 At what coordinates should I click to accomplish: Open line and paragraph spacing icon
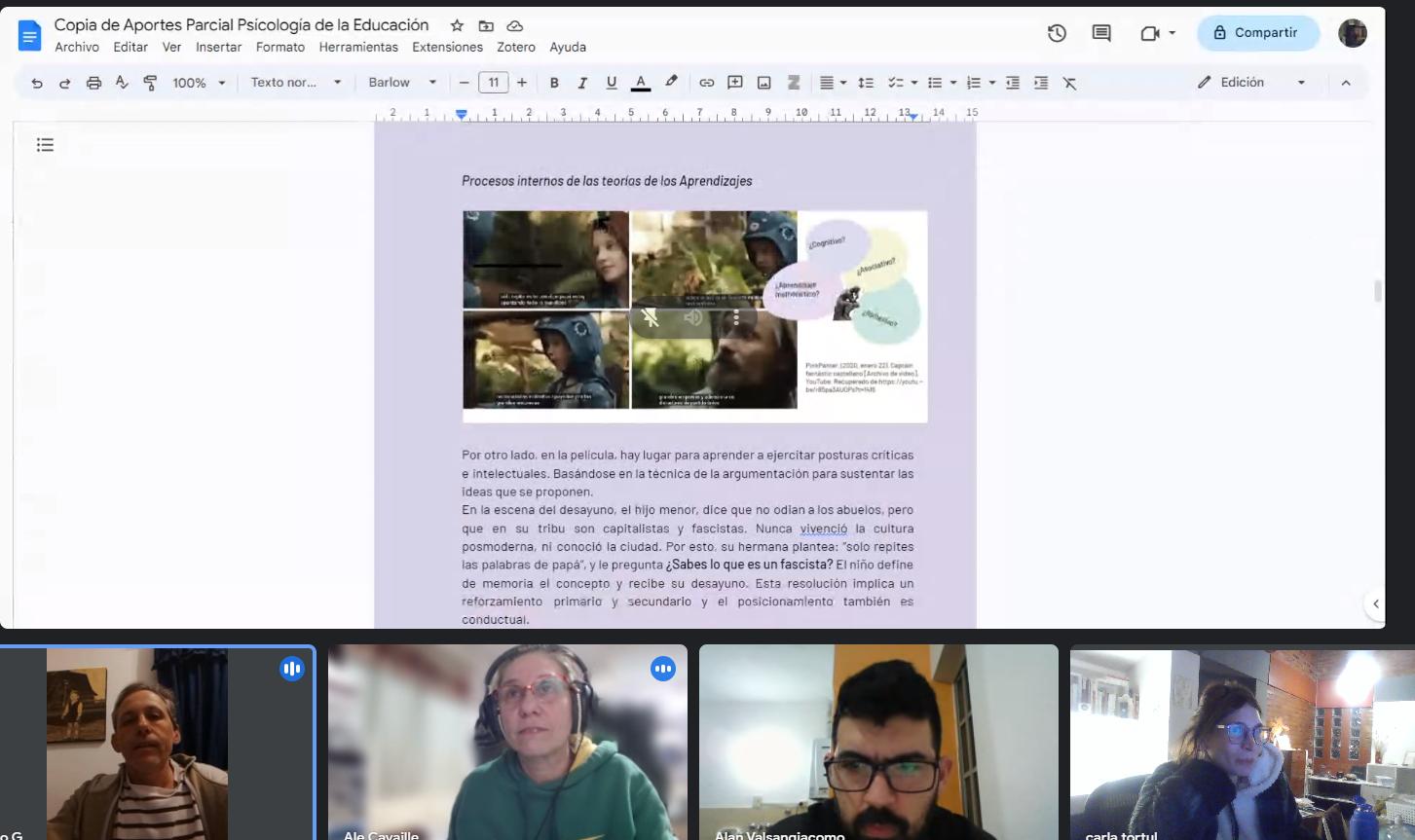(866, 83)
